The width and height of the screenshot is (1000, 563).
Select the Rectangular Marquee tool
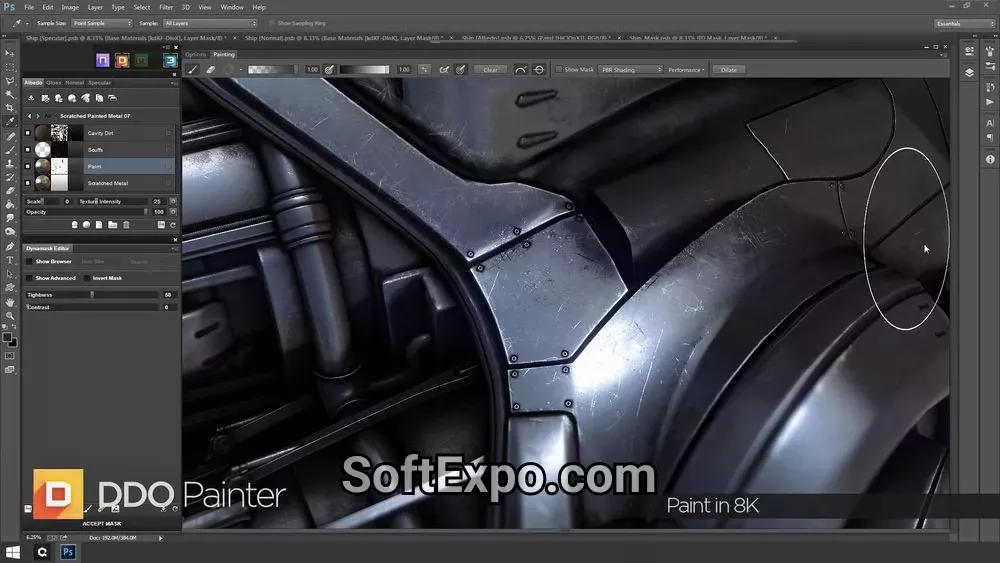(10, 67)
